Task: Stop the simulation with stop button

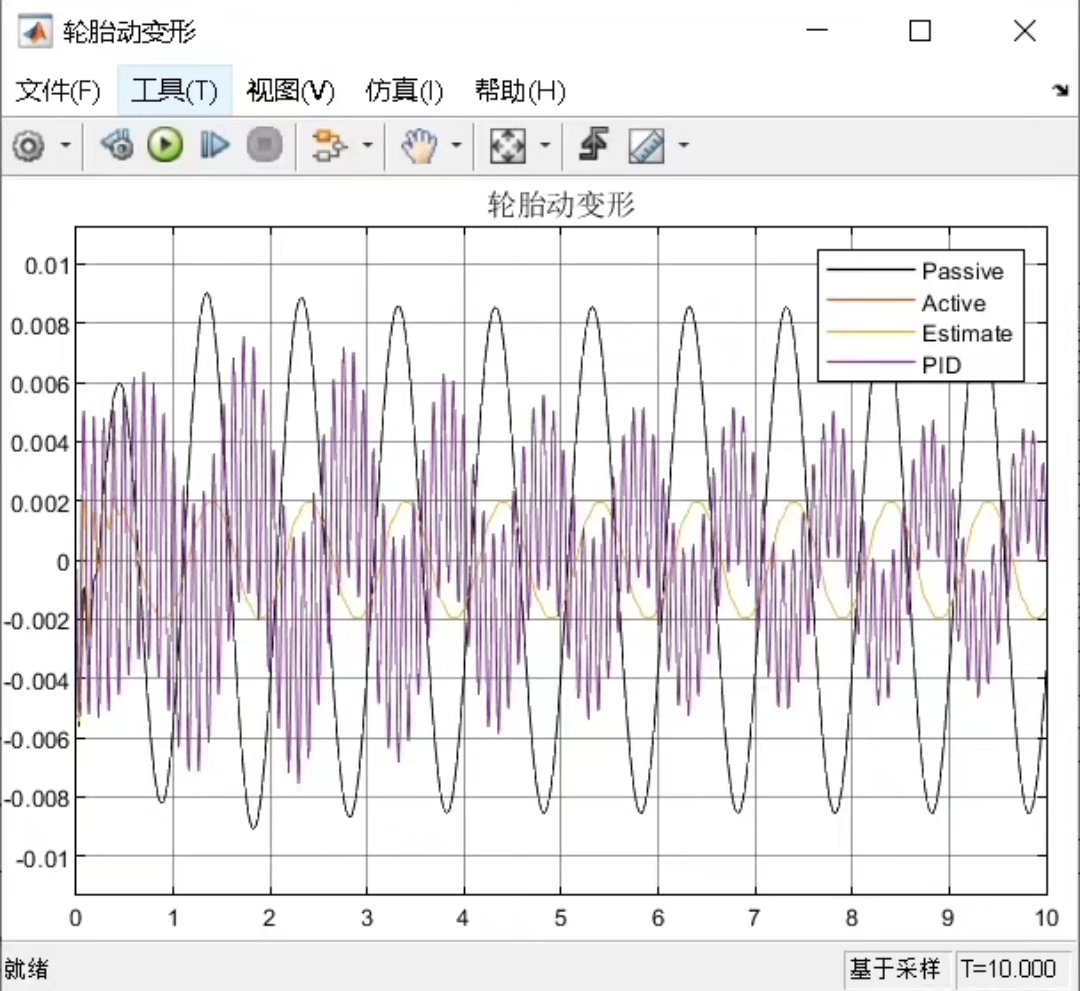Action: coord(264,145)
